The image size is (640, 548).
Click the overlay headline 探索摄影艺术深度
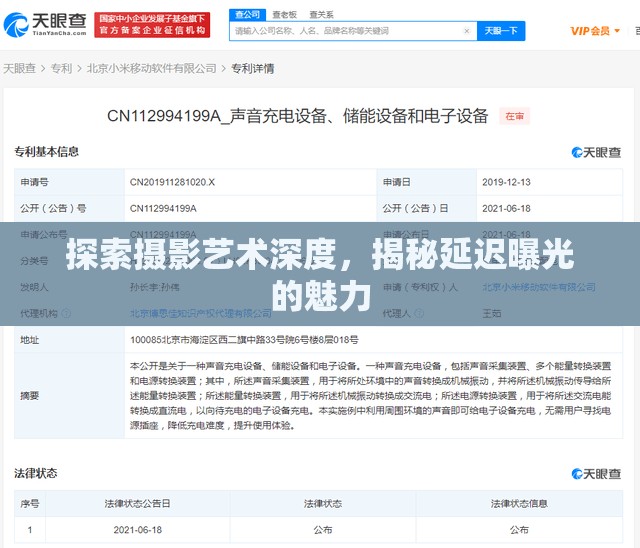[x=320, y=275]
